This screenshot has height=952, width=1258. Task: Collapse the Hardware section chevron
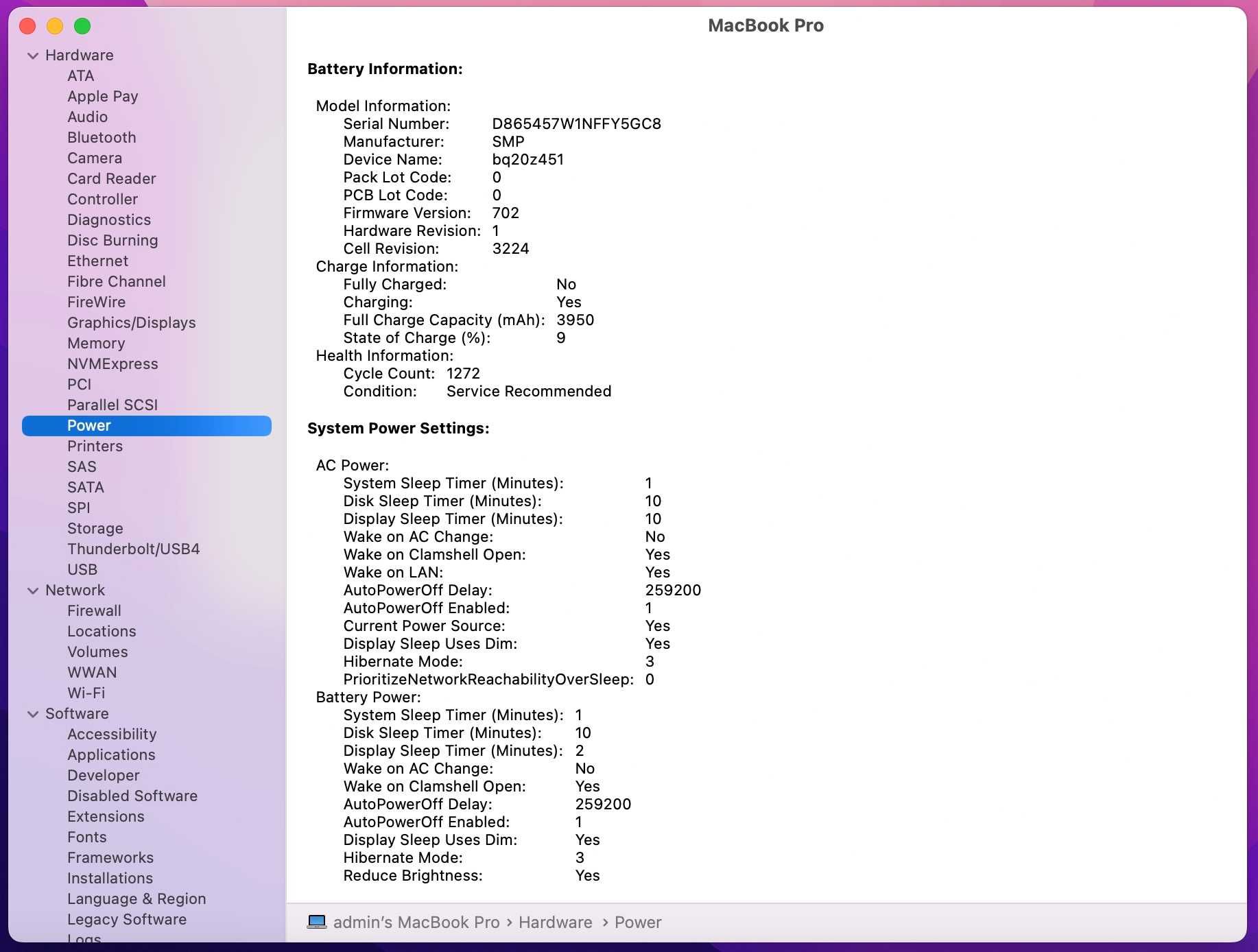pyautogui.click(x=32, y=56)
